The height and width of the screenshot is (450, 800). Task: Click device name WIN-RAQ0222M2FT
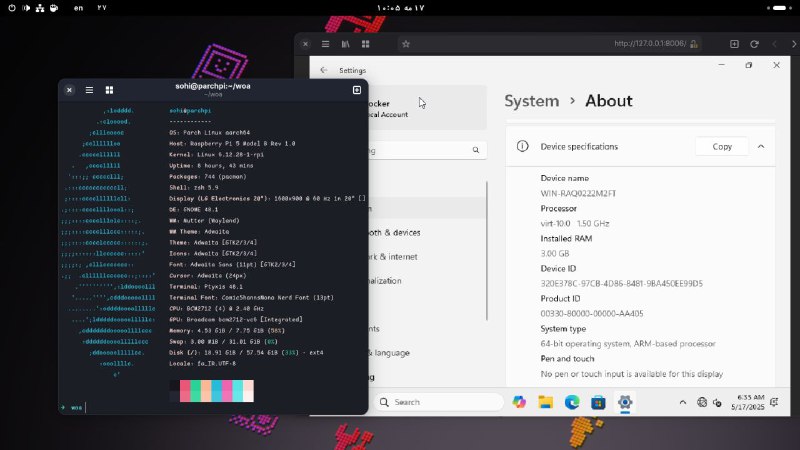(x=578, y=193)
